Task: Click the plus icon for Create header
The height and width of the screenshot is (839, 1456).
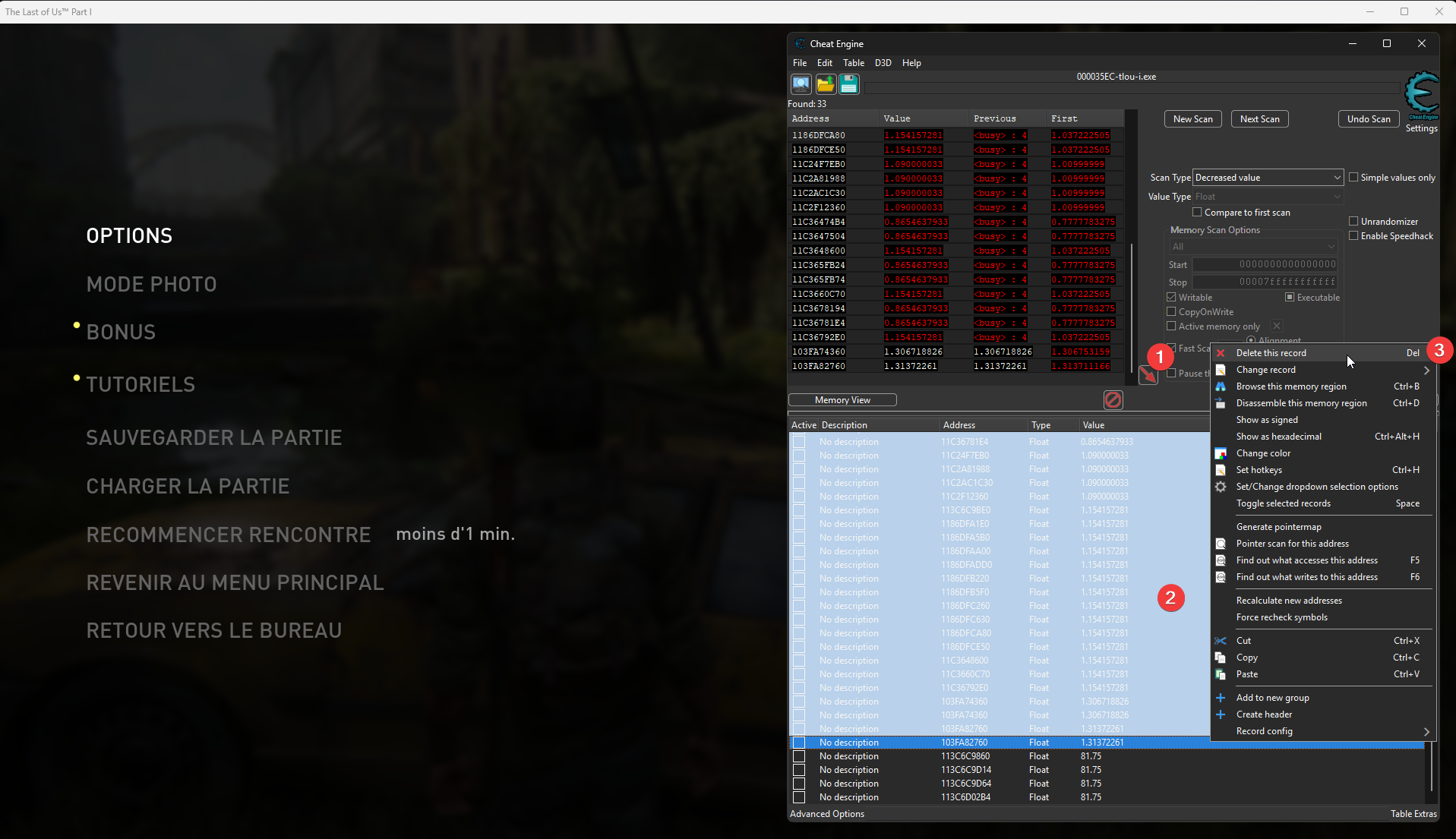Action: [1221, 714]
